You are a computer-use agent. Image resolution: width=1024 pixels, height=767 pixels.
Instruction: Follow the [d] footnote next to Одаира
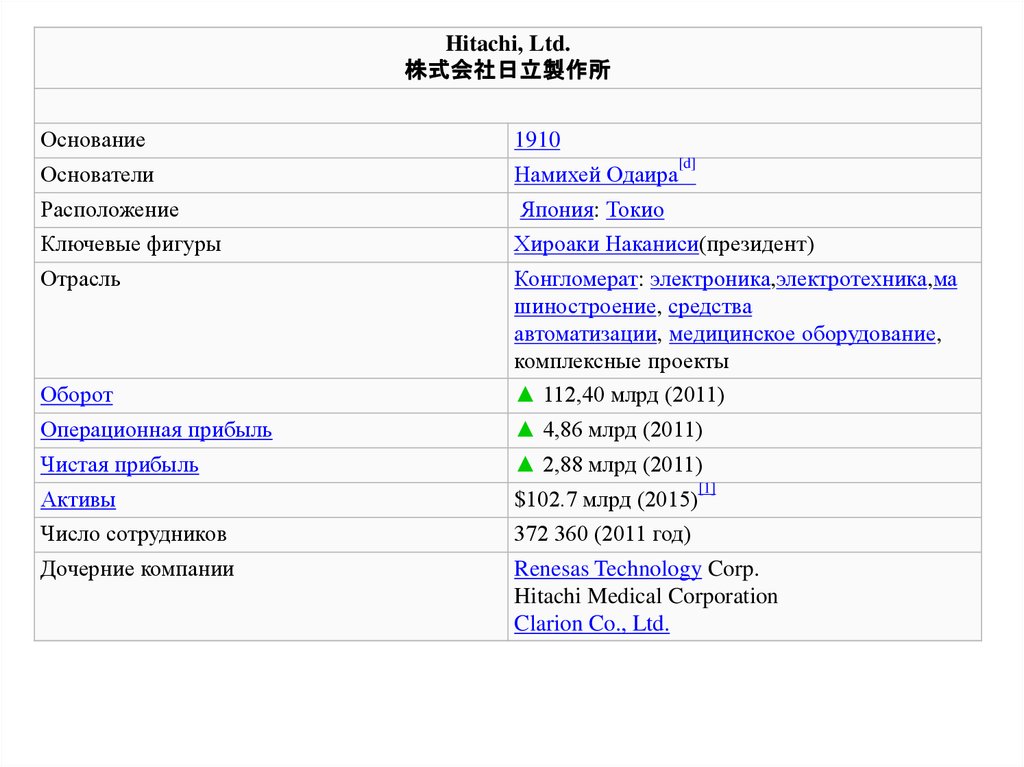coord(687,164)
